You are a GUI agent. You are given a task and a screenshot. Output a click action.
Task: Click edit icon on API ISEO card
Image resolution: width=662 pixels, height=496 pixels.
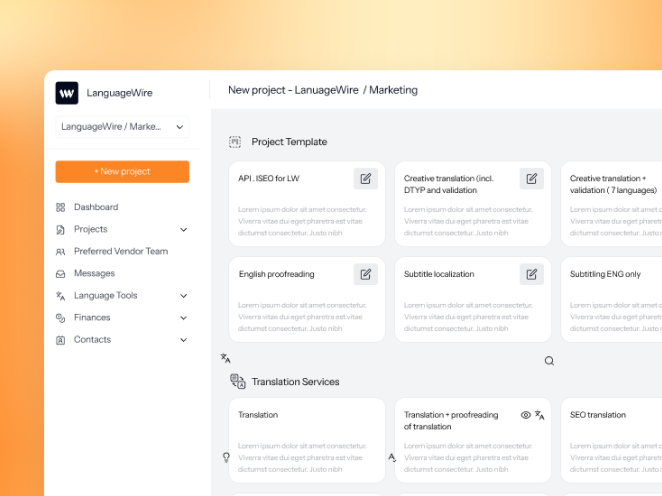(366, 179)
